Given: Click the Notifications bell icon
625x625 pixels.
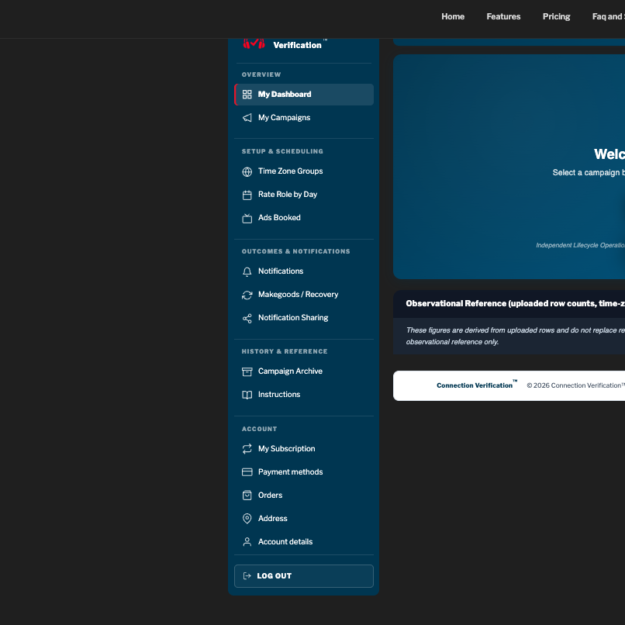Looking at the screenshot, I should (247, 271).
